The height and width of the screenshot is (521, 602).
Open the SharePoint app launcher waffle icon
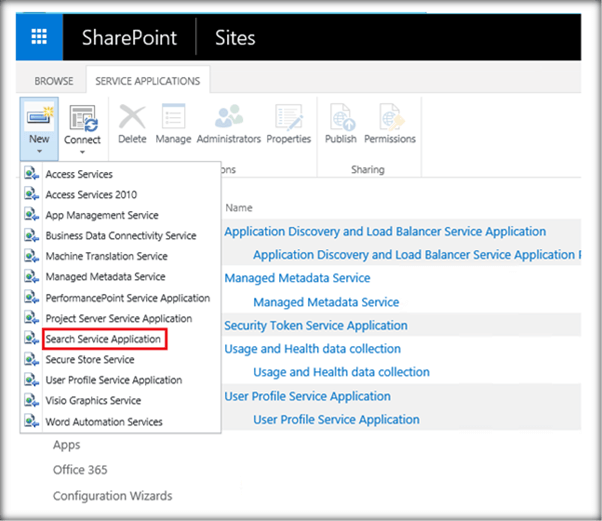coord(40,38)
